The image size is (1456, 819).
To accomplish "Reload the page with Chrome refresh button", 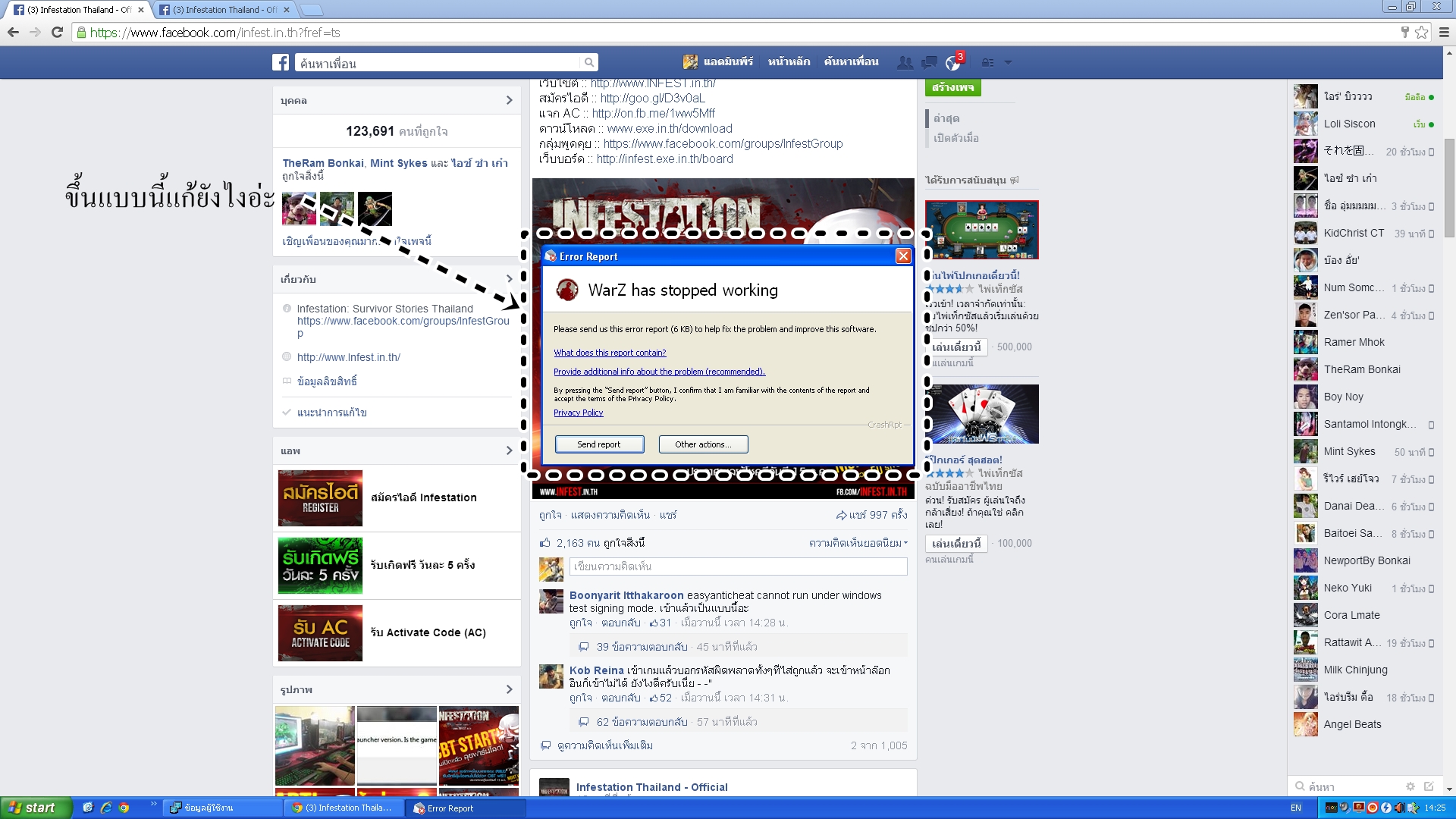I will 57,32.
